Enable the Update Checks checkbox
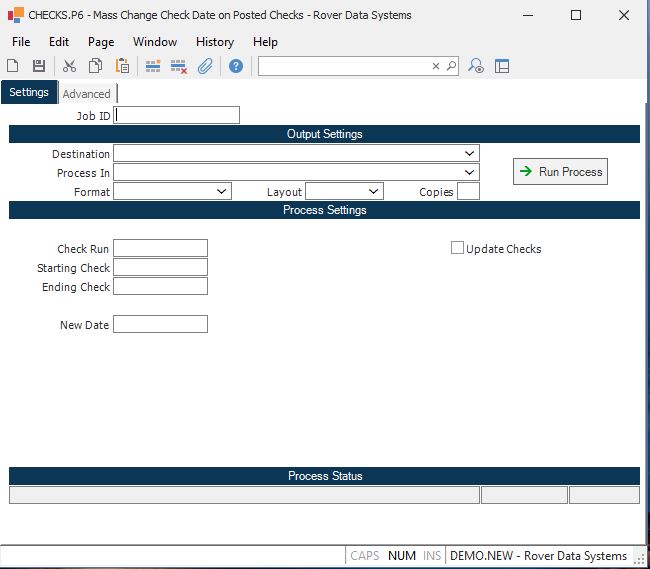The height and width of the screenshot is (569, 650). 457,248
